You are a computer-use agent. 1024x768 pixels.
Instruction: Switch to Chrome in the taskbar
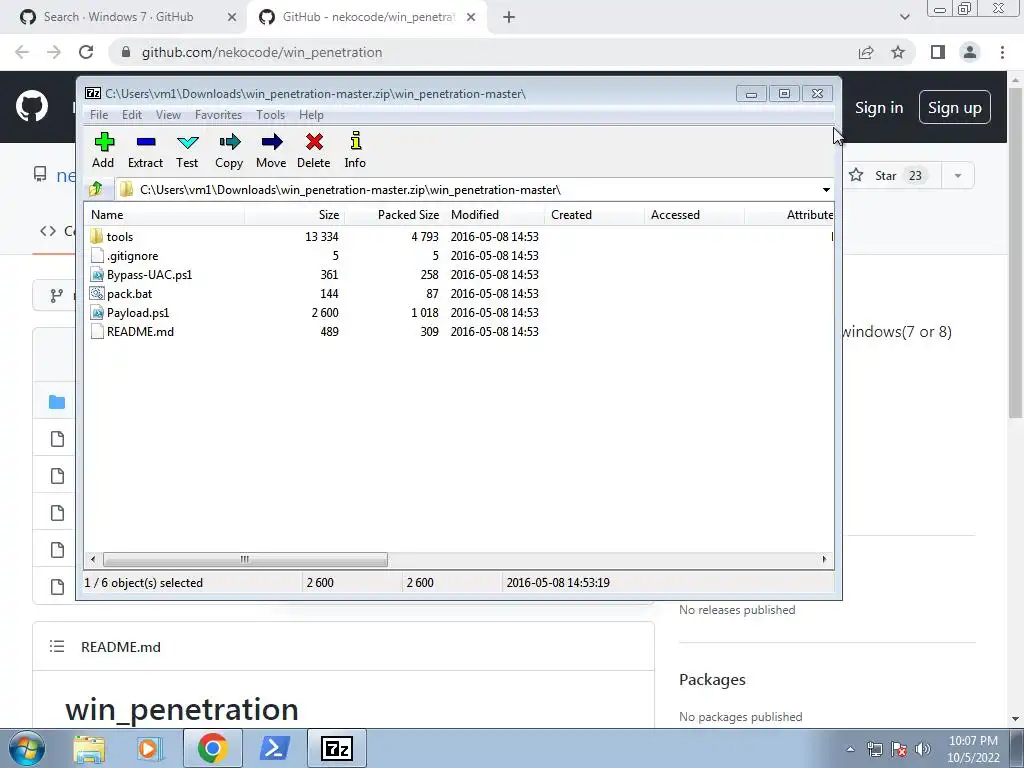point(212,748)
